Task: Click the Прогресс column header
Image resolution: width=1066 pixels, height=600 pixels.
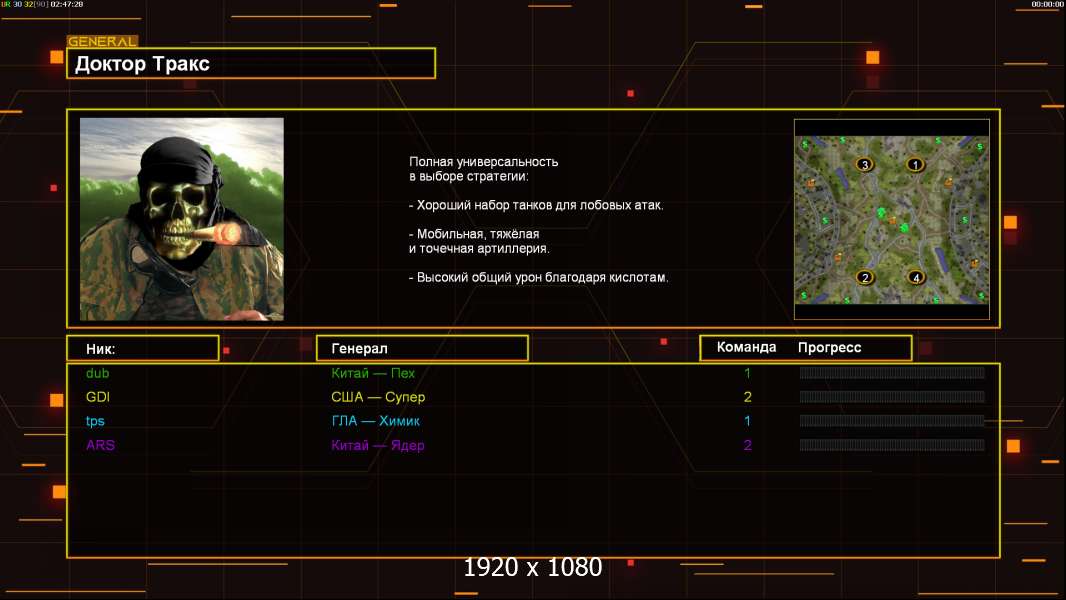Action: click(x=829, y=347)
